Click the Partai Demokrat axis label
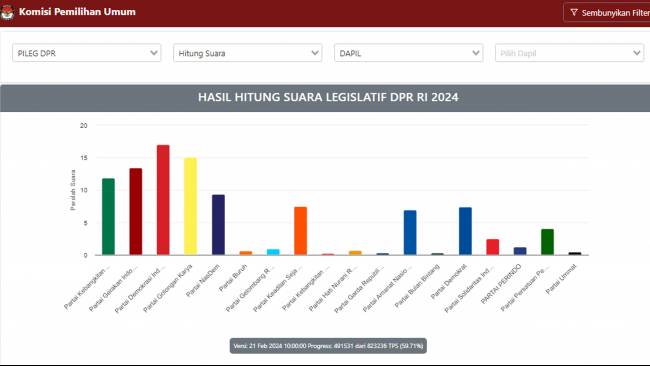 pyautogui.click(x=449, y=281)
